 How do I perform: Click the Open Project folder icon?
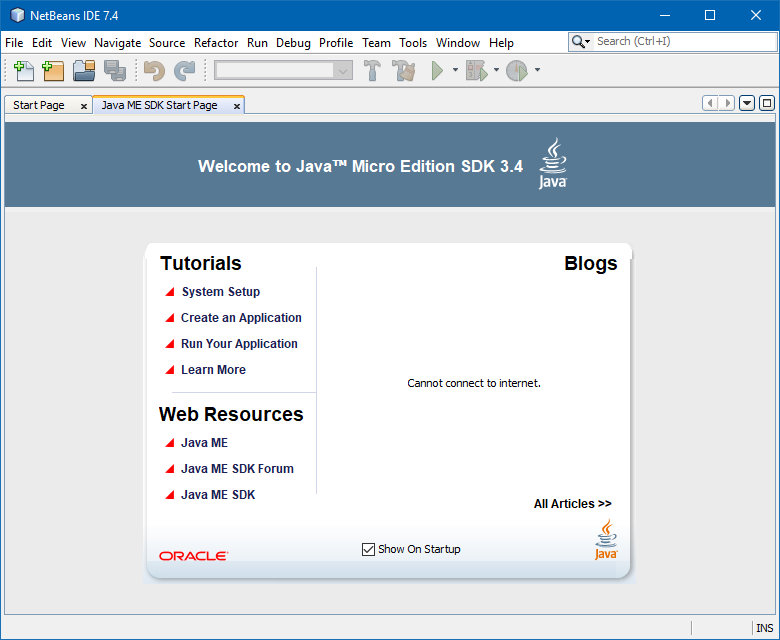click(84, 71)
